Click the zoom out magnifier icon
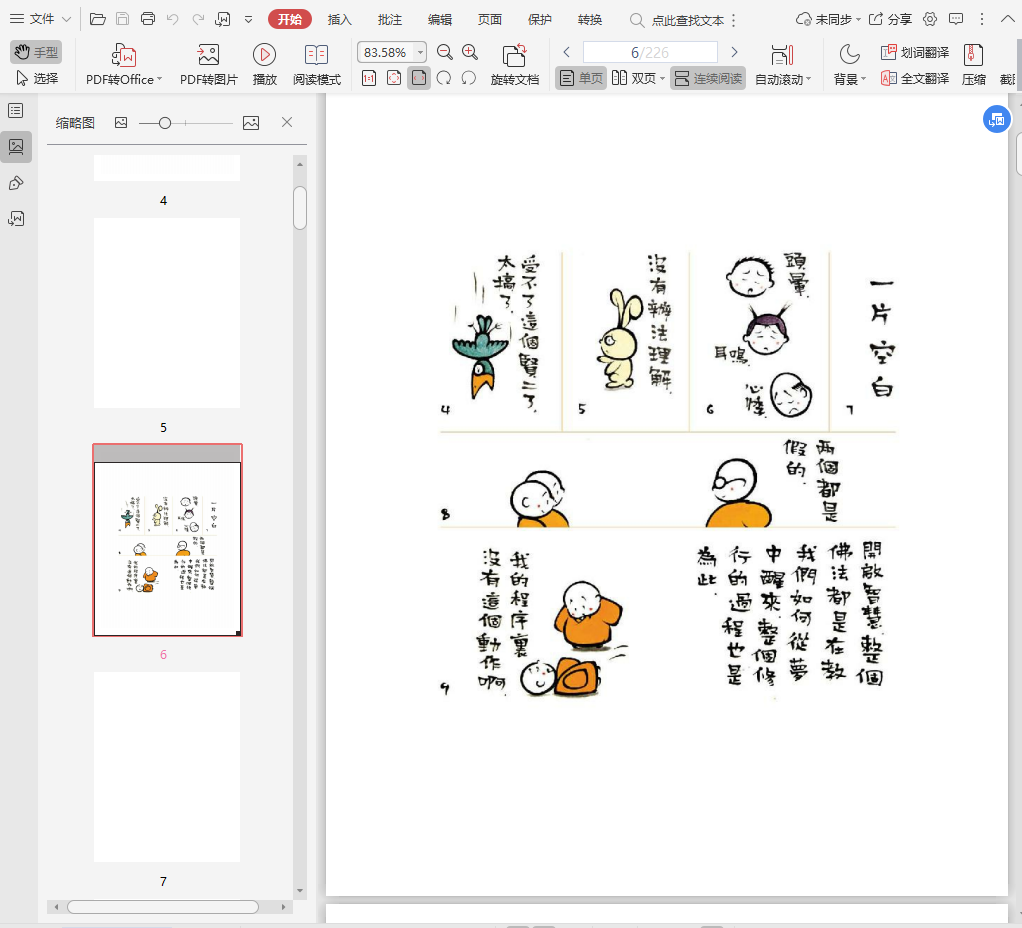 pos(445,53)
